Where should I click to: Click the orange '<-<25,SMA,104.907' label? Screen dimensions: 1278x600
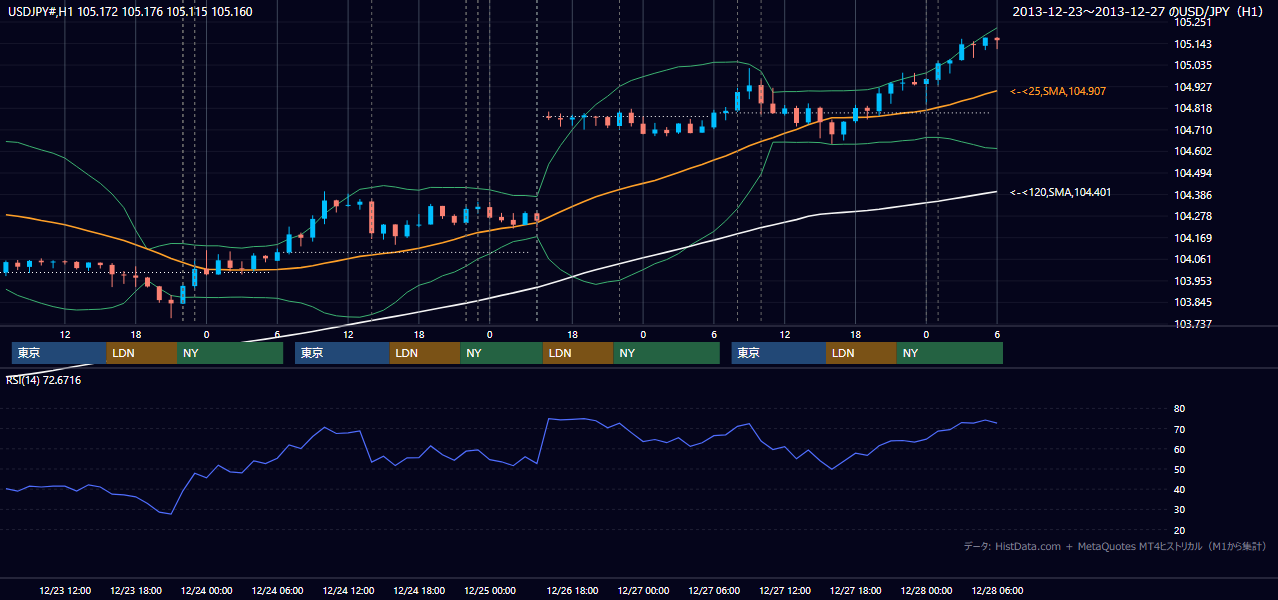click(1058, 91)
